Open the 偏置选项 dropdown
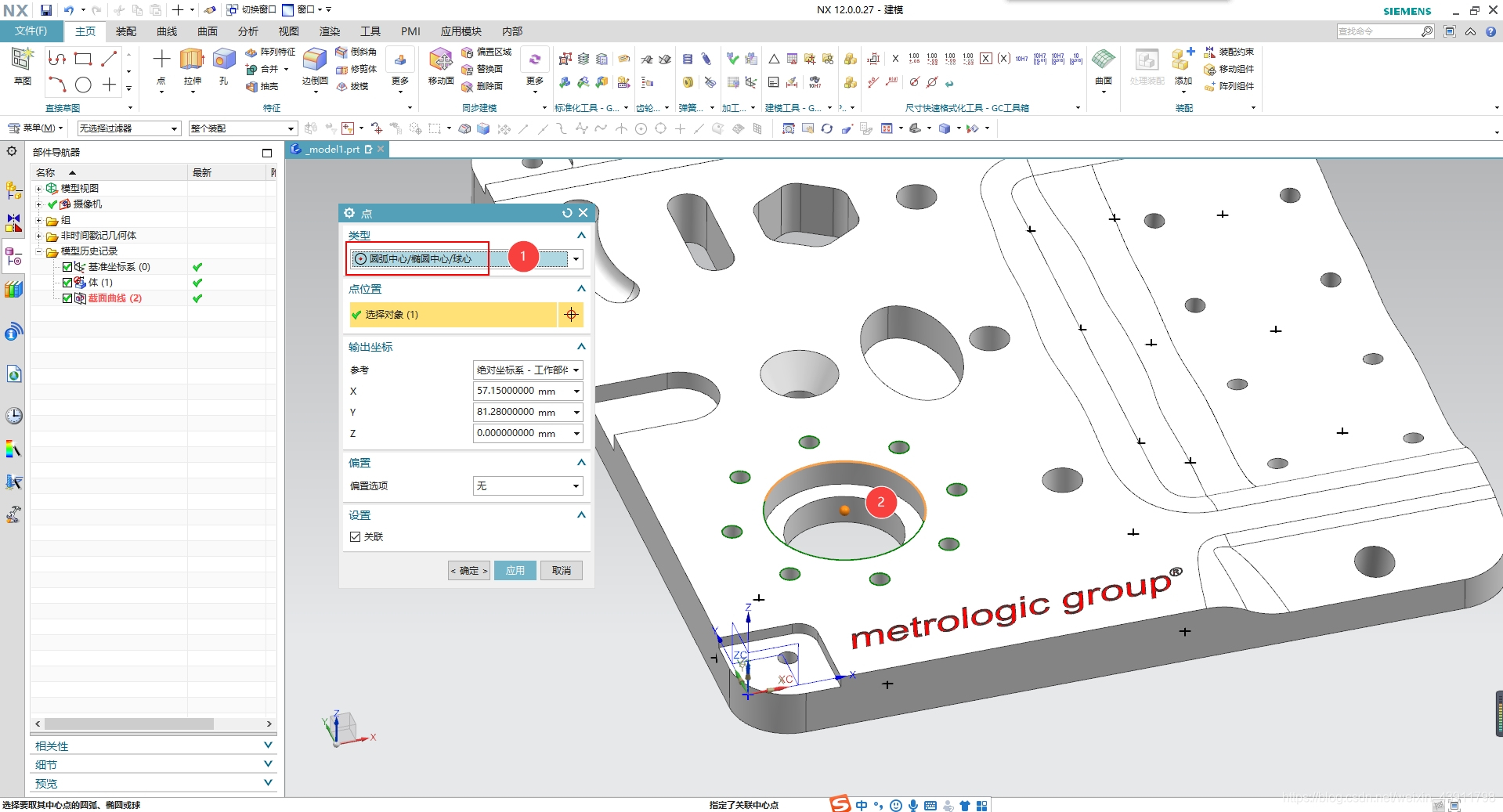The width and height of the screenshot is (1503, 812). [x=528, y=486]
